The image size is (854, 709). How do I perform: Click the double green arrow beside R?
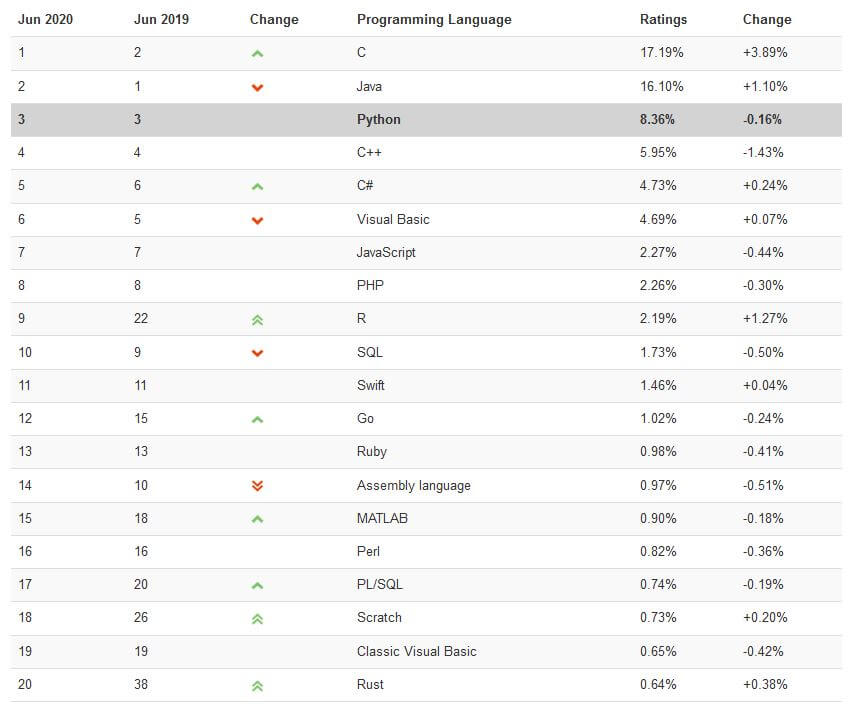[258, 320]
